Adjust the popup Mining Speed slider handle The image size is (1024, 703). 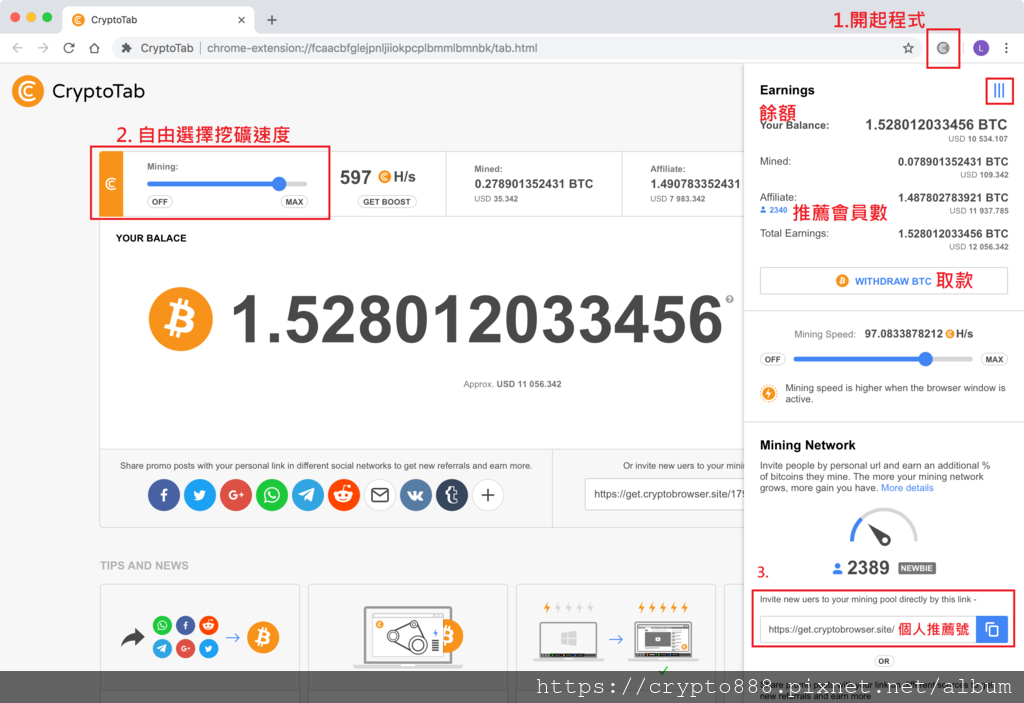click(925, 359)
